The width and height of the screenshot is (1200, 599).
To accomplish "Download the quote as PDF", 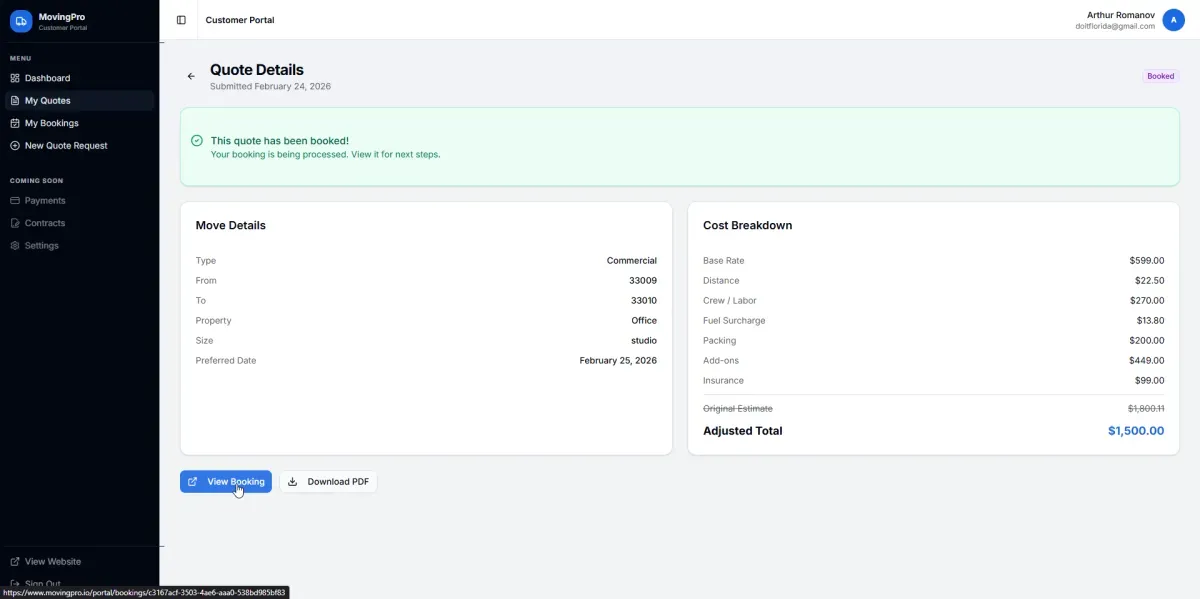I will tap(328, 482).
